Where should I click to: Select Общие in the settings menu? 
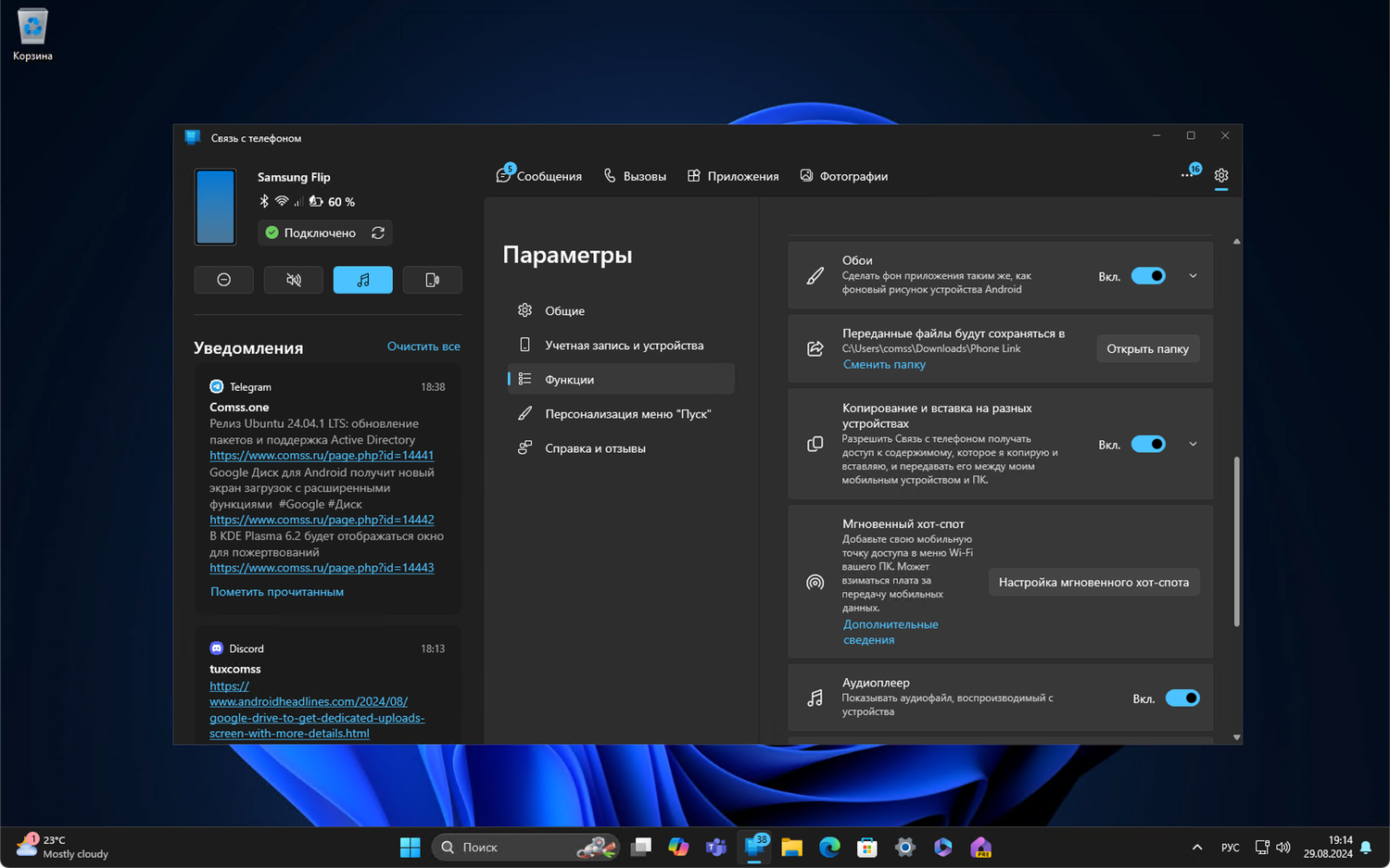point(621,310)
